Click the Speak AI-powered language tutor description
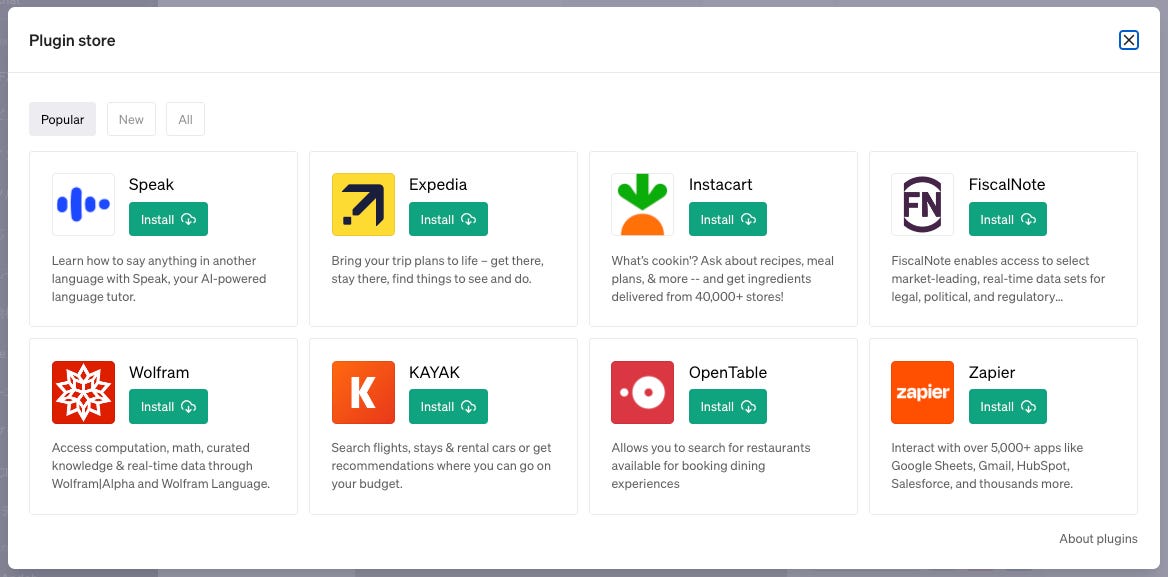The height and width of the screenshot is (577, 1168). click(159, 279)
